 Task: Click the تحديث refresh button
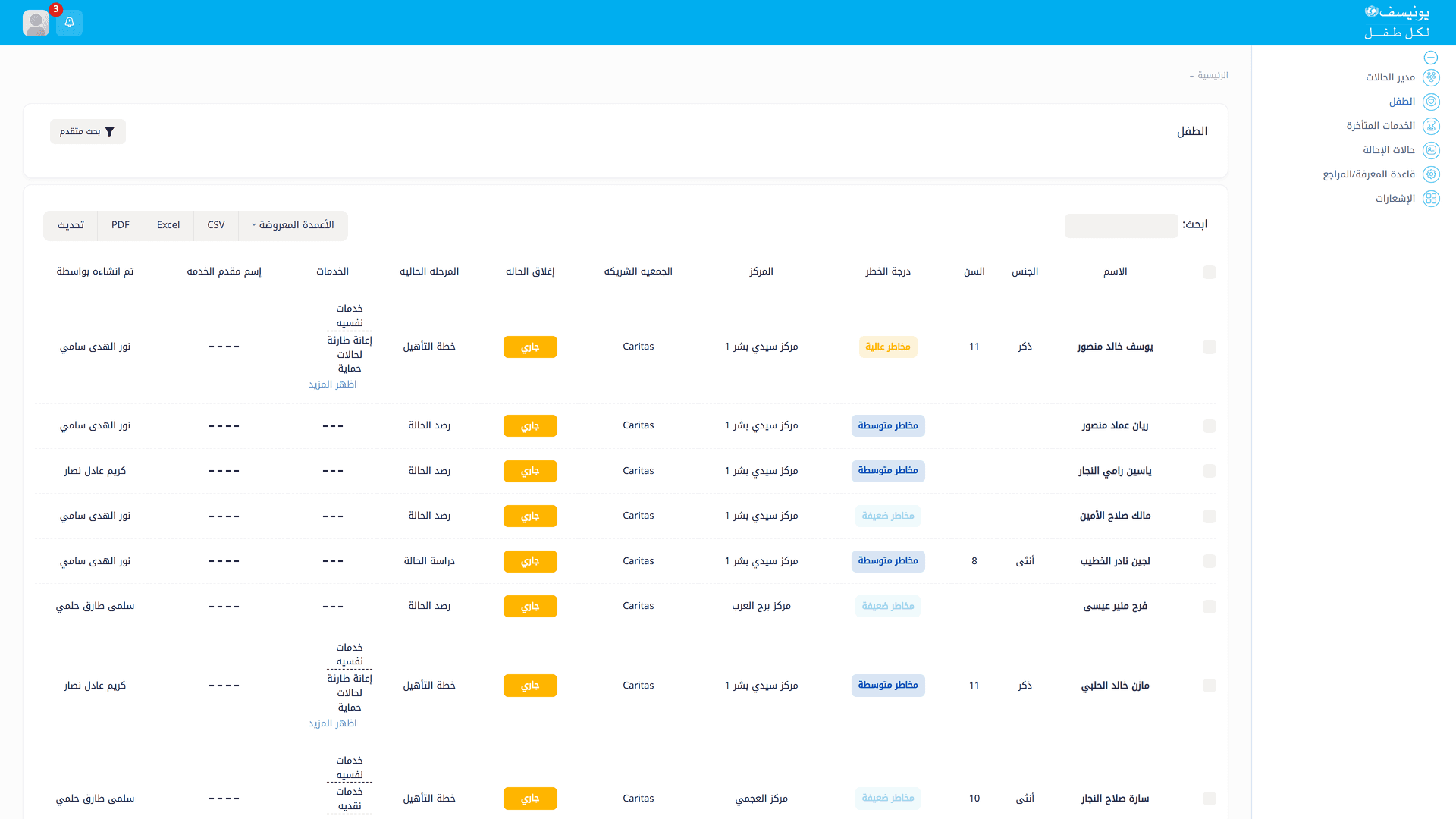click(71, 225)
